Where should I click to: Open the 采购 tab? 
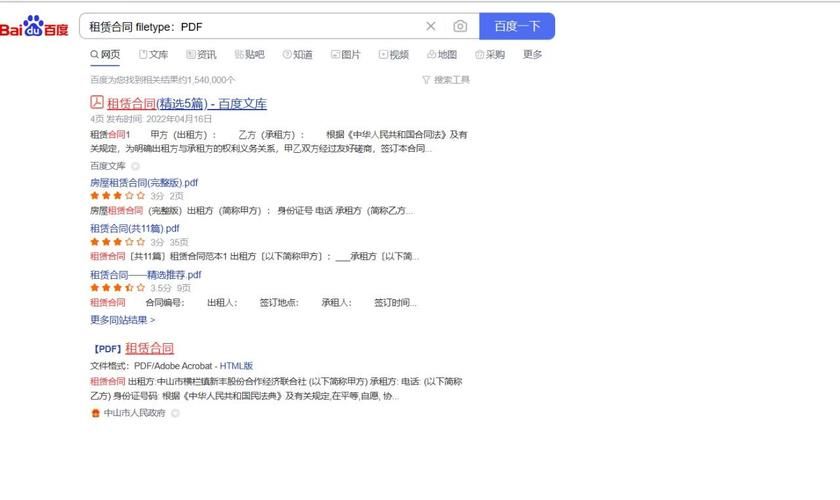[x=490, y=55]
